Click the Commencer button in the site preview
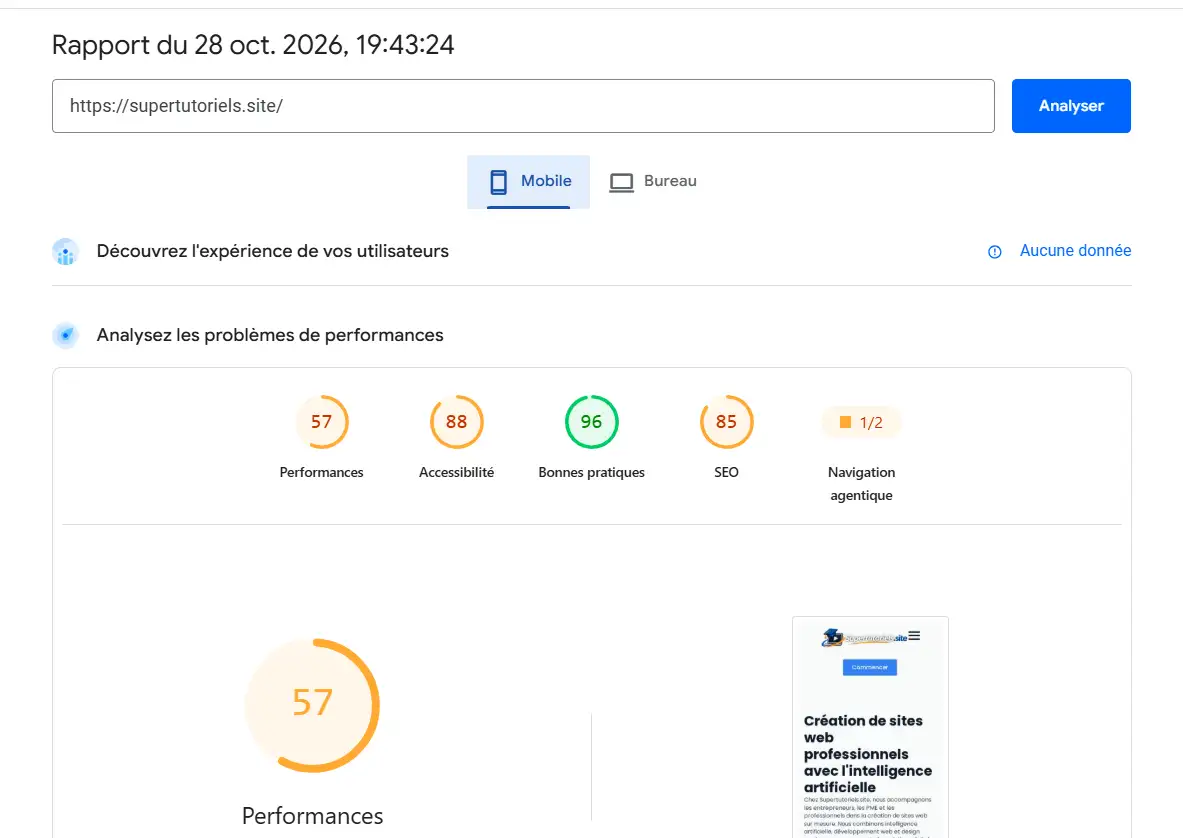 click(869, 668)
